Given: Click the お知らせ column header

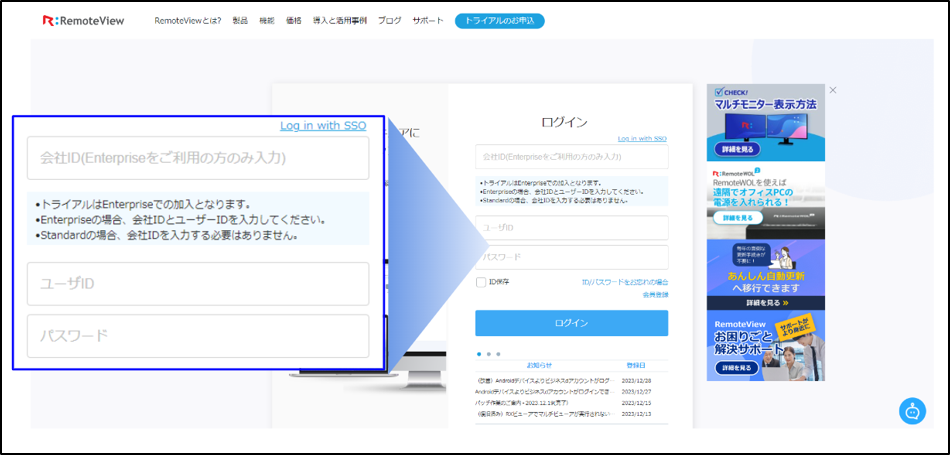Looking at the screenshot, I should tap(539, 366).
